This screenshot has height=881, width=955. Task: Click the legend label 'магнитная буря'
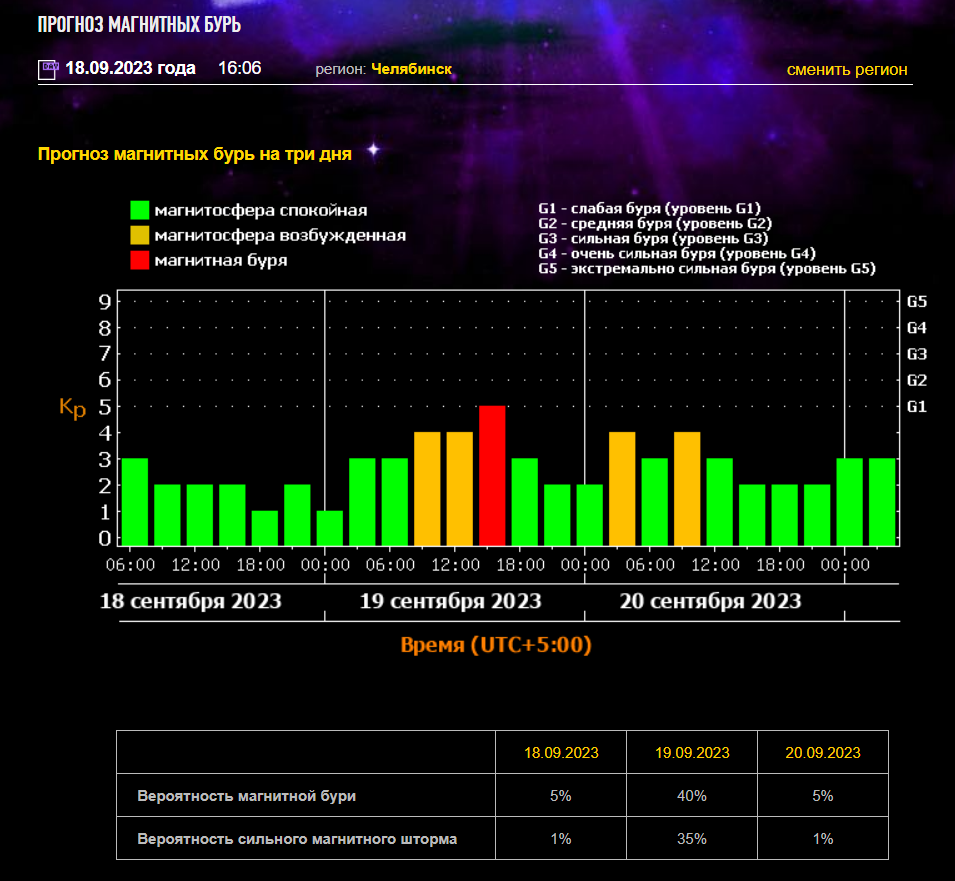click(x=220, y=261)
